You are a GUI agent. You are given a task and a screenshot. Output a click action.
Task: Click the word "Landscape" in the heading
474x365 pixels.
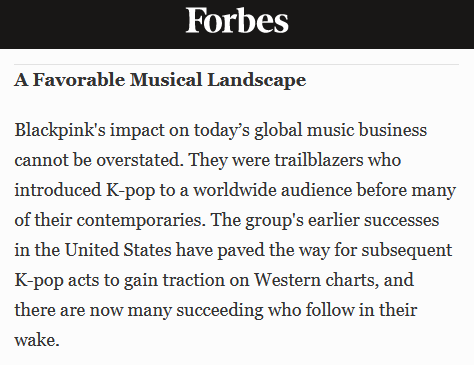pyautogui.click(x=257, y=80)
